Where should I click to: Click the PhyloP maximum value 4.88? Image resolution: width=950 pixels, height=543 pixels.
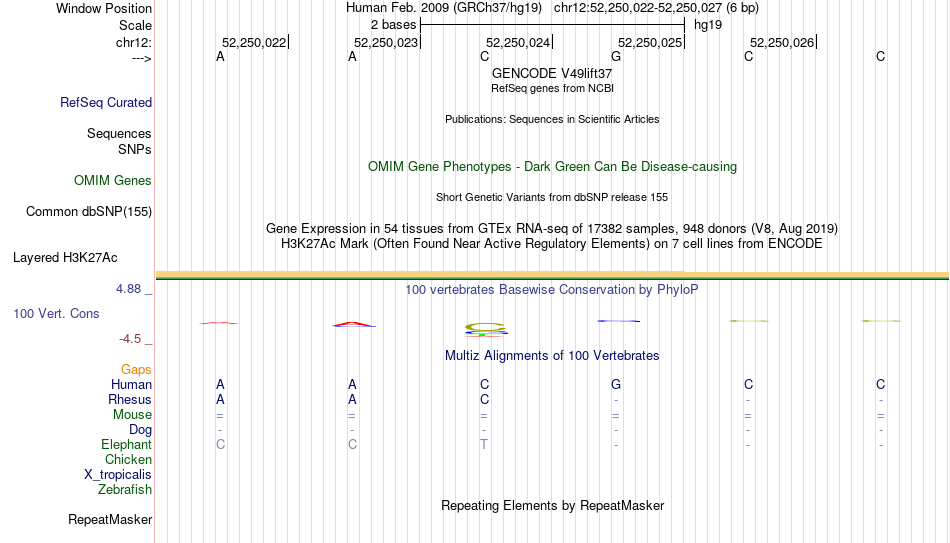tap(128, 289)
